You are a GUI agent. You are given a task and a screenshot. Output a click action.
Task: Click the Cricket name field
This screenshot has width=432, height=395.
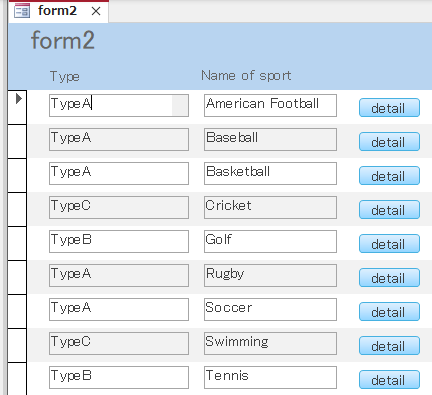[270, 207]
